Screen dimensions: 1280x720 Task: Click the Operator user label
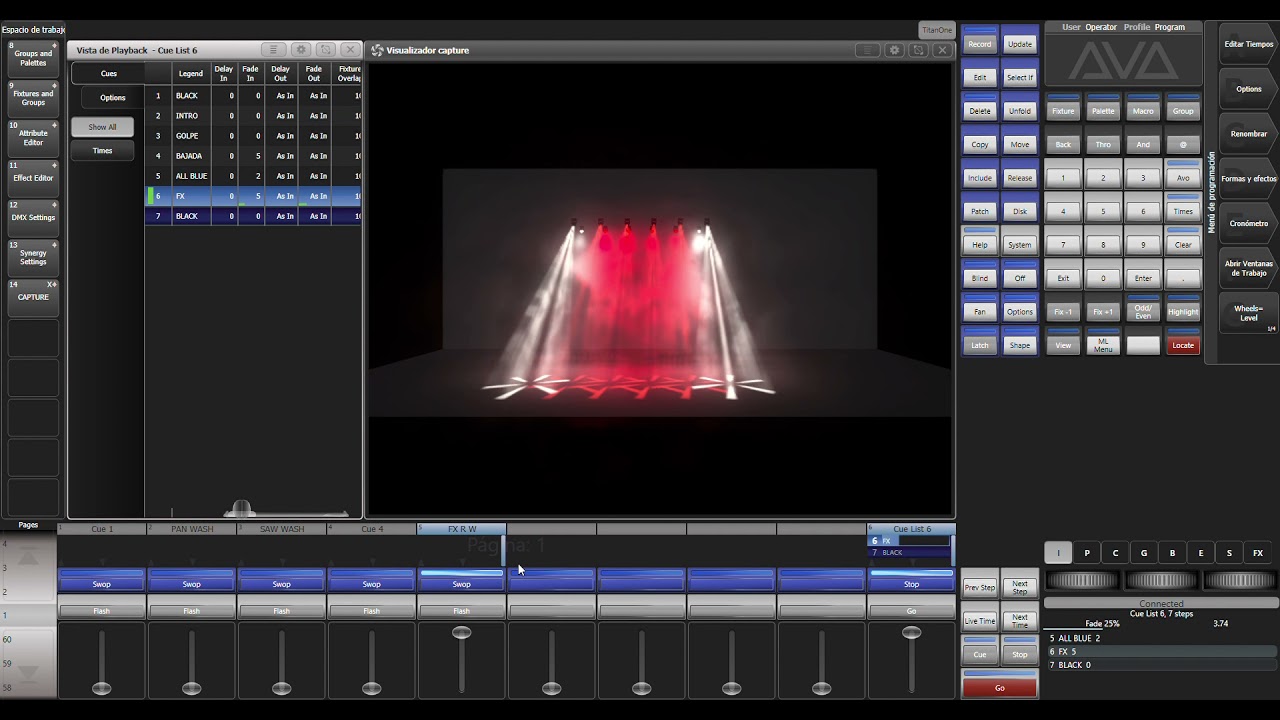coord(1101,27)
